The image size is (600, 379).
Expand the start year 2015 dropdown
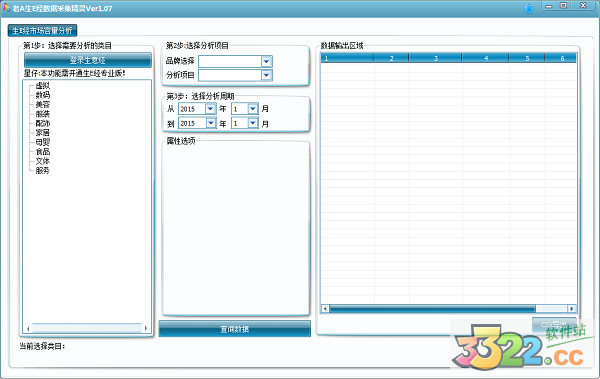(x=210, y=109)
